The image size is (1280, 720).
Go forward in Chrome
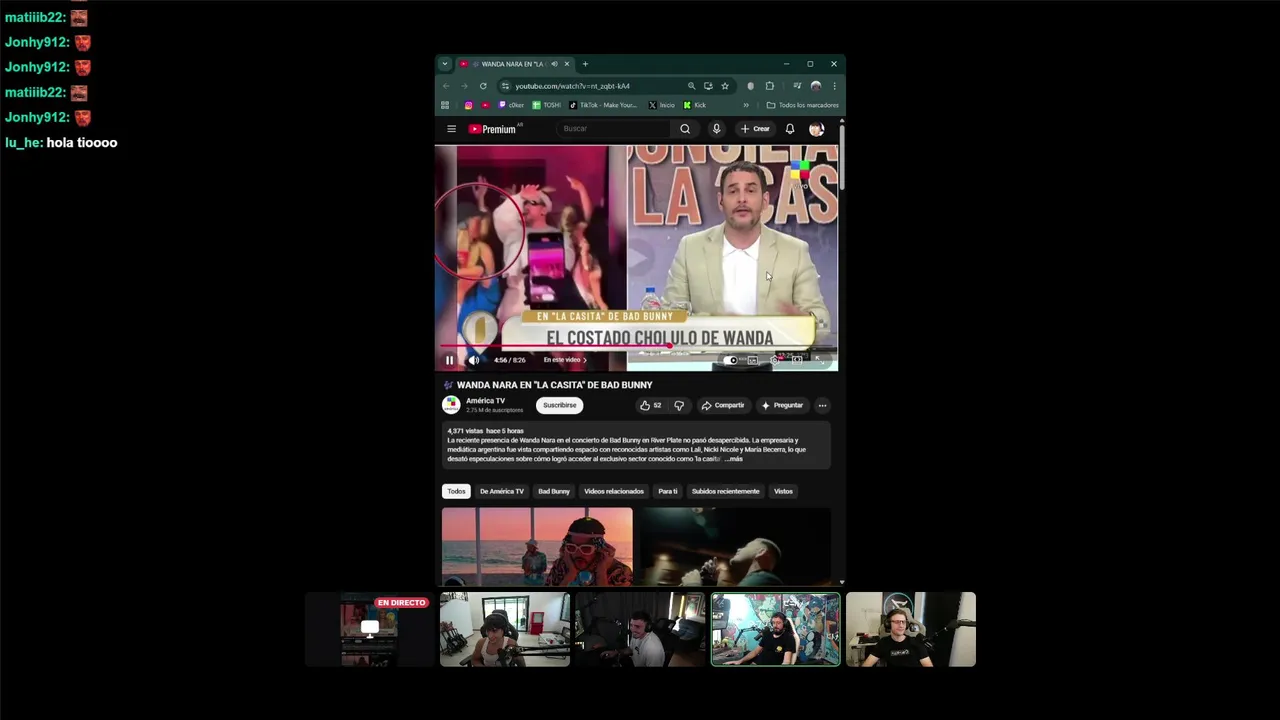coord(464,86)
